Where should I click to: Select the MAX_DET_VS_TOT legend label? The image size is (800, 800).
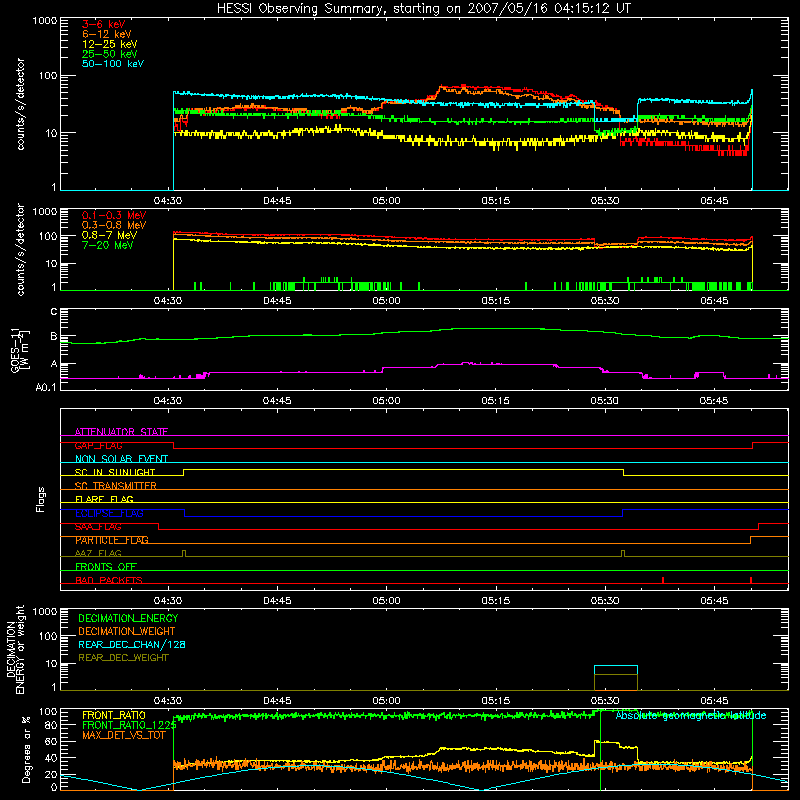click(x=123, y=735)
